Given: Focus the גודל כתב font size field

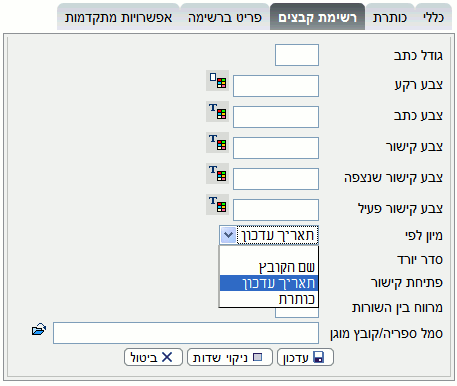Looking at the screenshot, I should click(x=297, y=55).
